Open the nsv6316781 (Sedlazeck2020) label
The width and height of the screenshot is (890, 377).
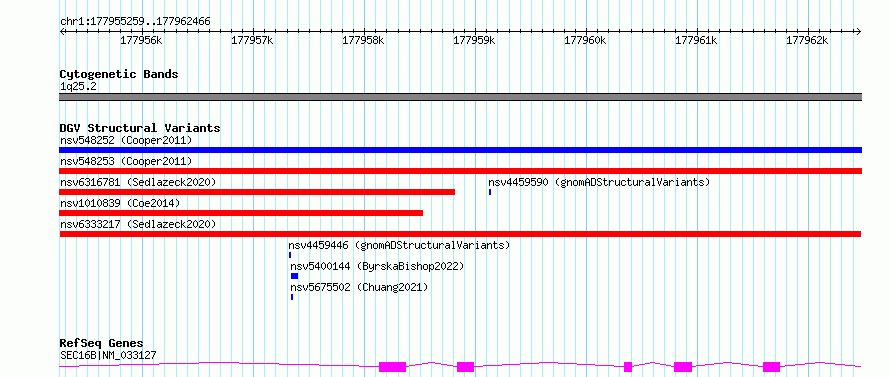tap(138, 182)
